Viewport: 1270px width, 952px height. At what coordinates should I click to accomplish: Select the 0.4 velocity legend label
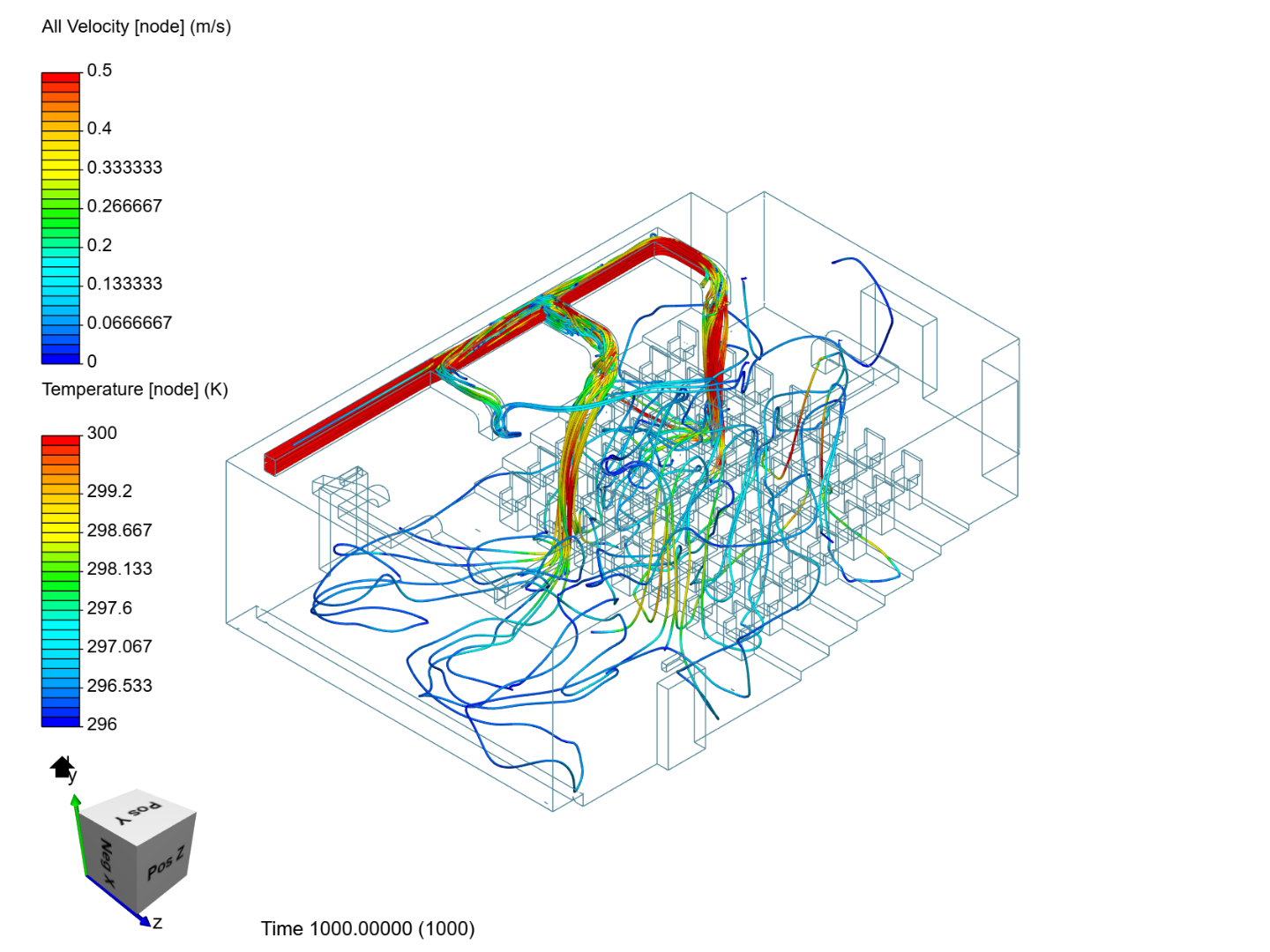(100, 129)
